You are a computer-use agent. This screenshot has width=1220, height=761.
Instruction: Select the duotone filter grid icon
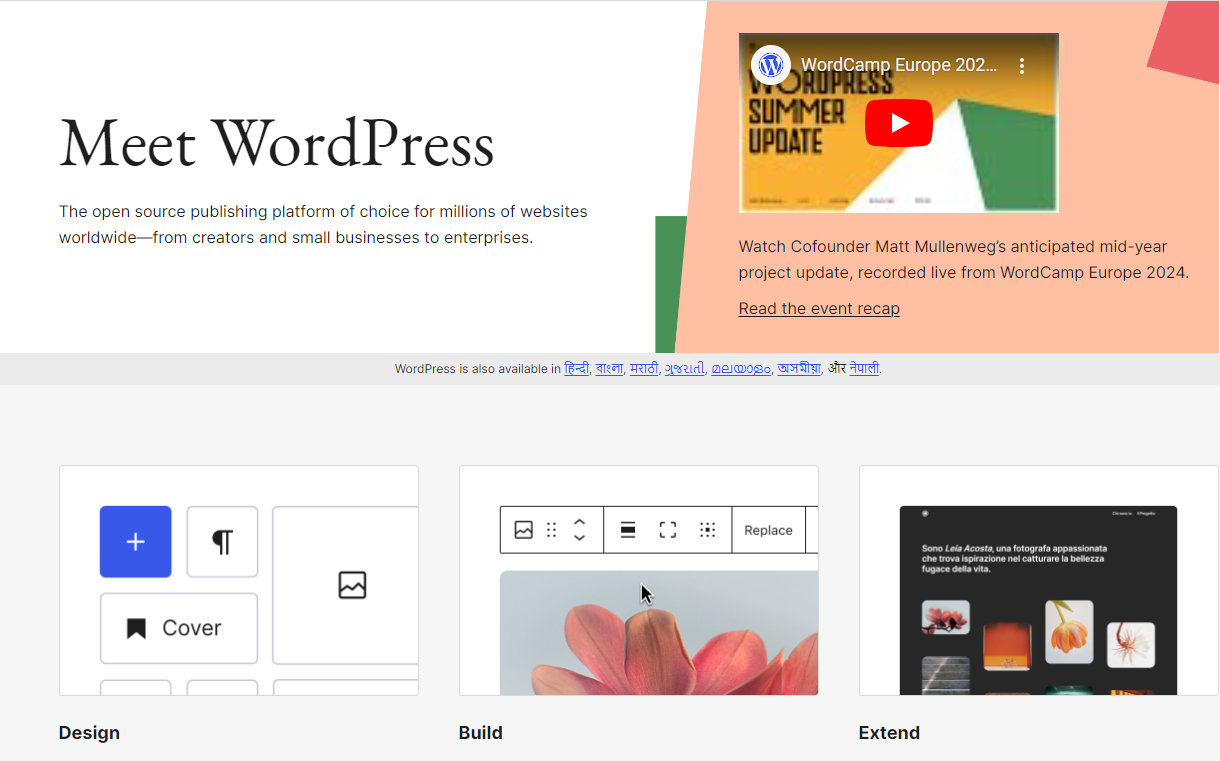(x=708, y=529)
